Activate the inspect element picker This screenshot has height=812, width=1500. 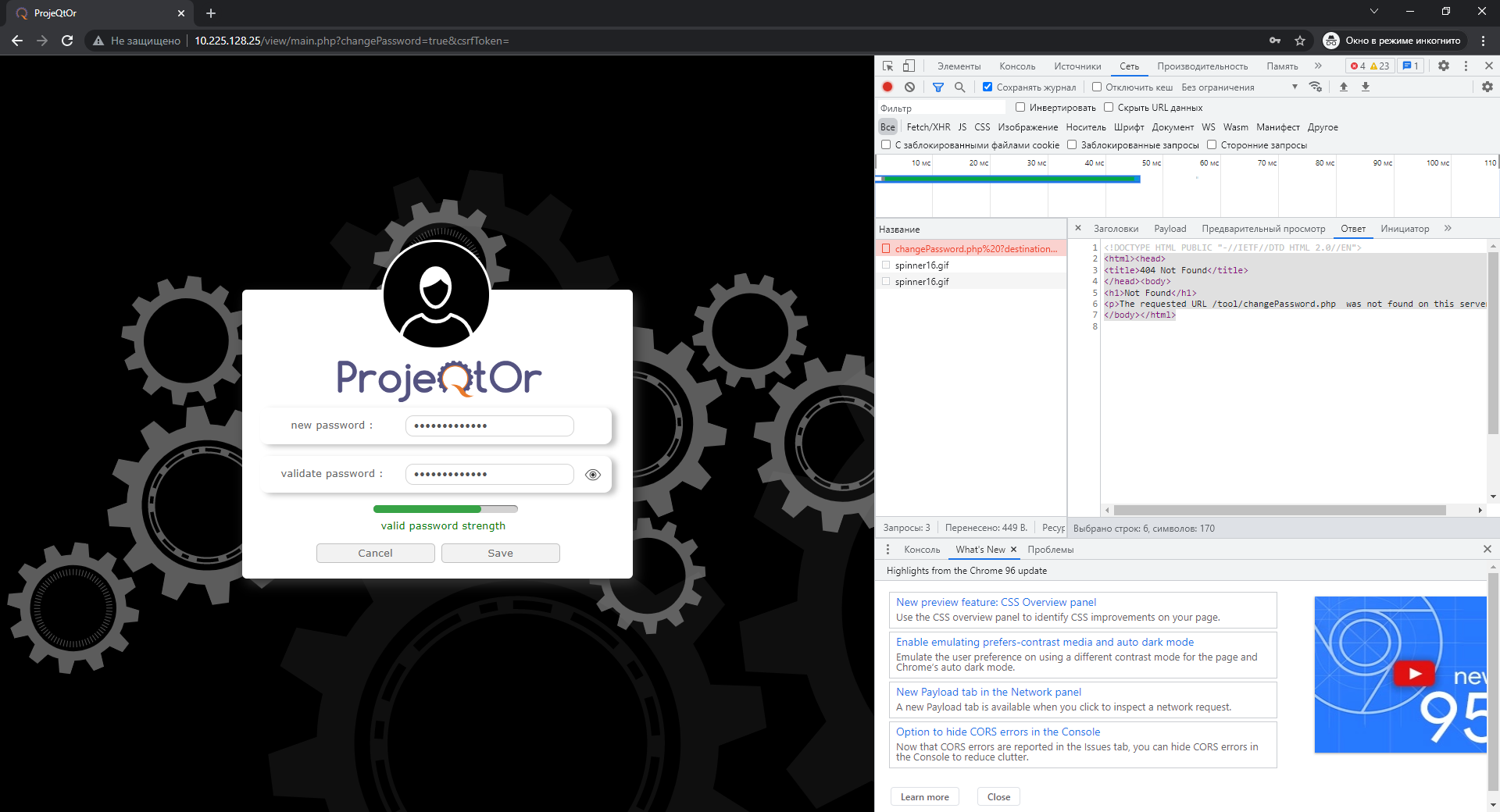[888, 66]
